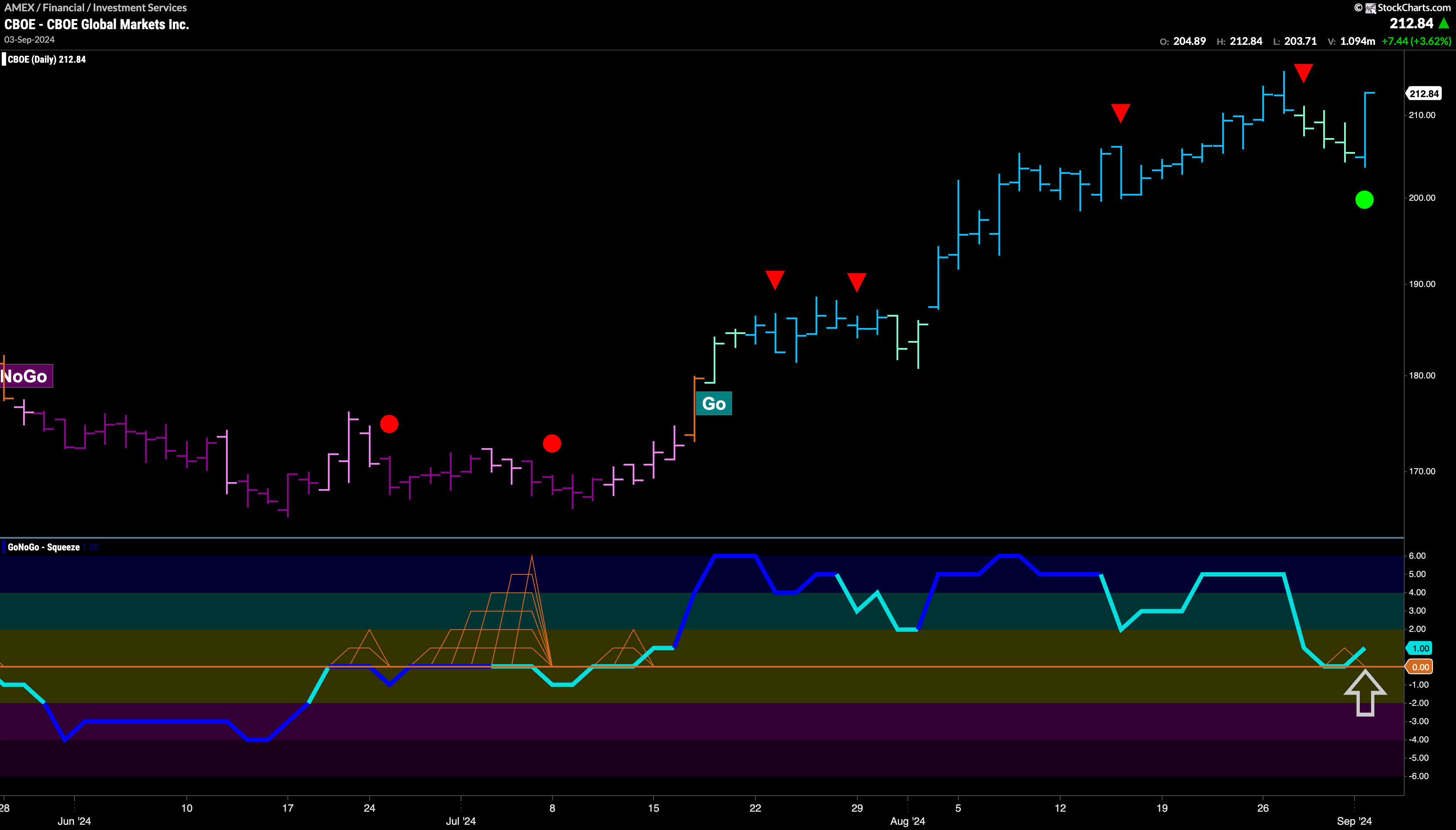Click the 03-Sep-2024 date text
1456x830 pixels.
30,40
